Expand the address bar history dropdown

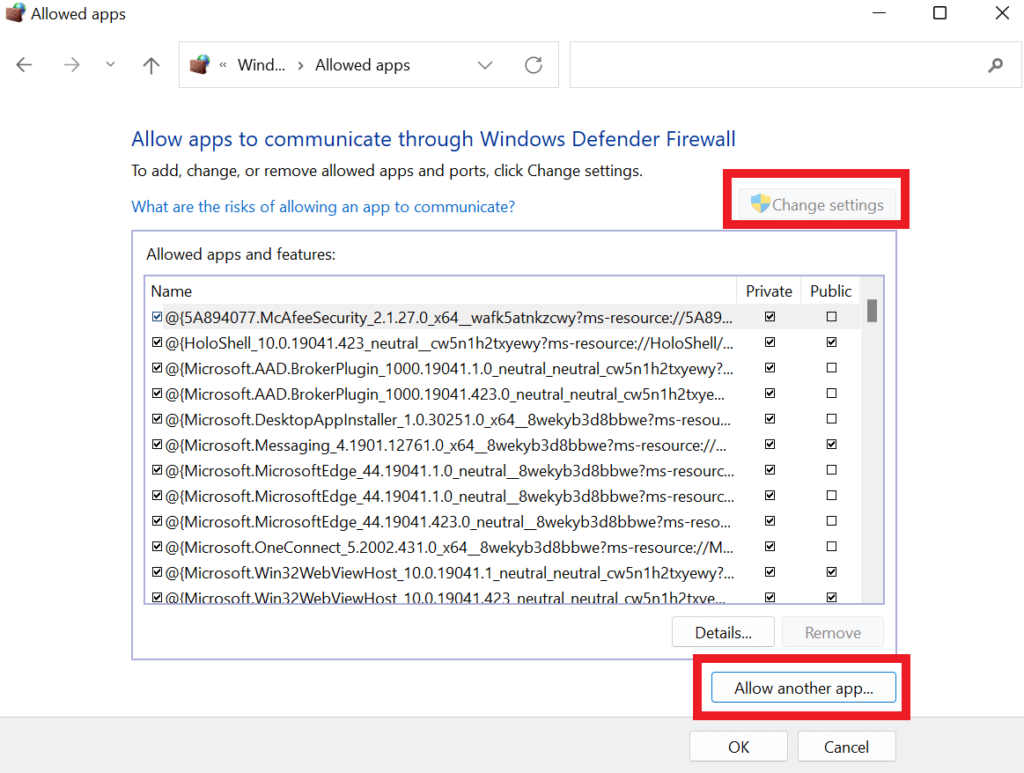(x=485, y=65)
